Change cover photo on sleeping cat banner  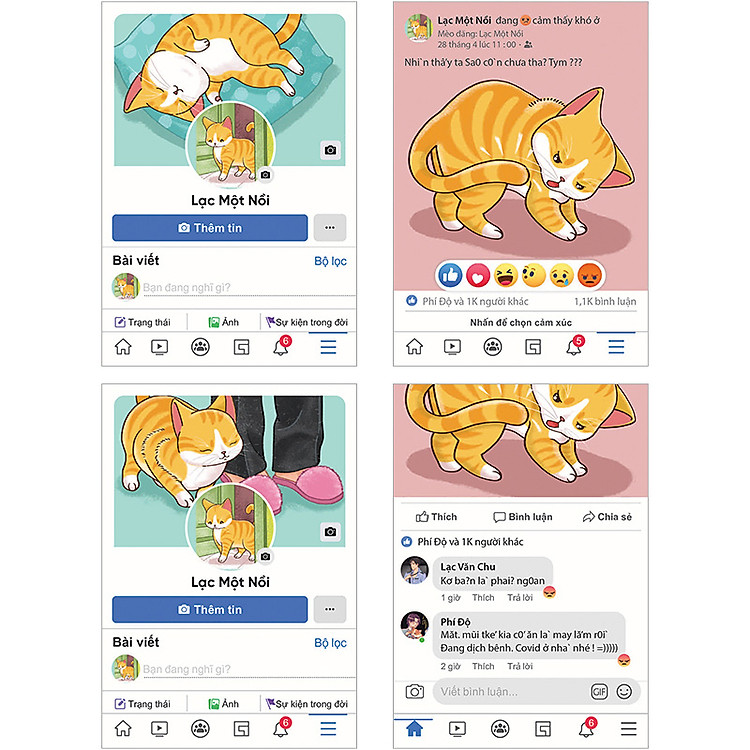pyautogui.click(x=330, y=150)
